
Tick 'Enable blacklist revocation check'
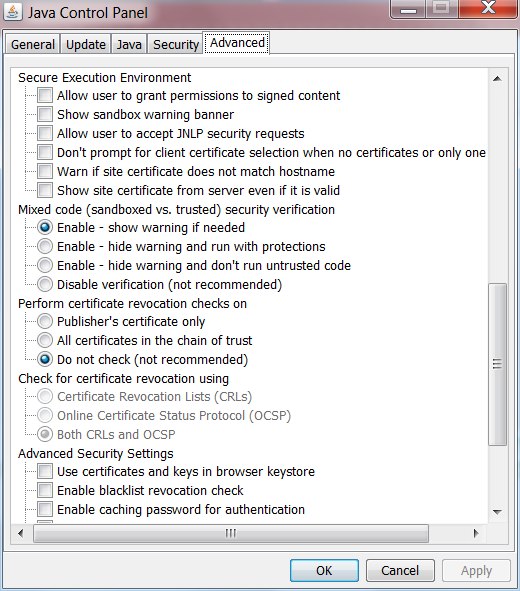coord(45,490)
